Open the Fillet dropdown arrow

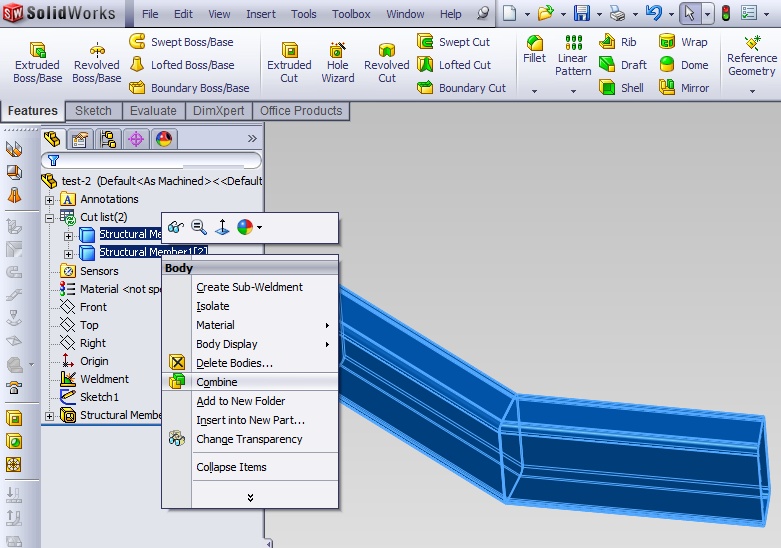click(534, 91)
